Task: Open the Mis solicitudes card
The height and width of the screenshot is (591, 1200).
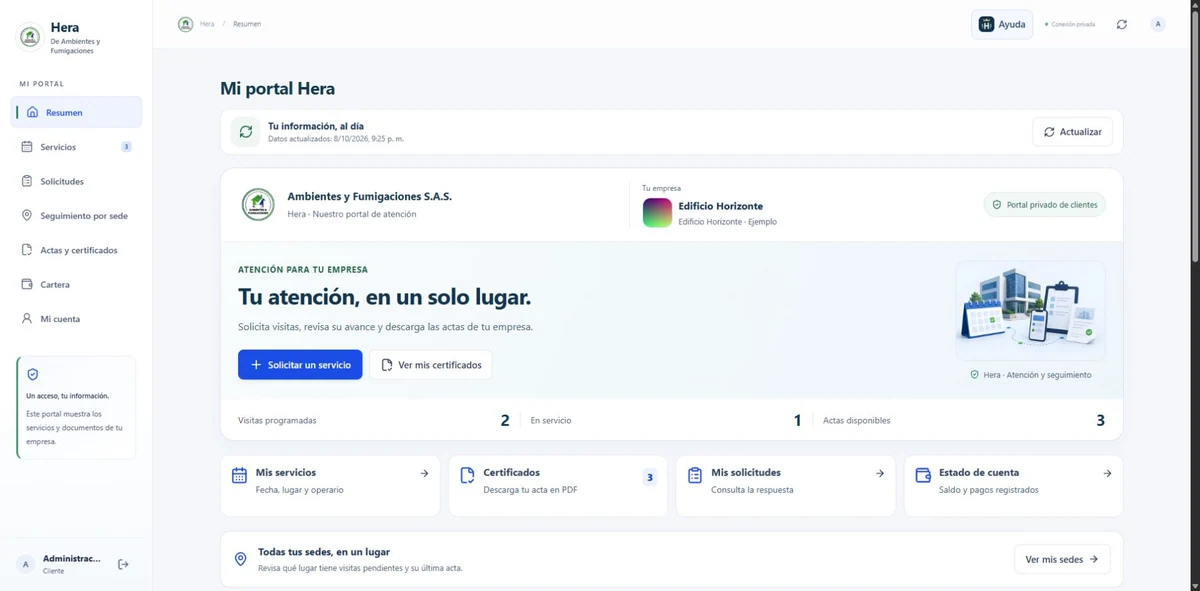Action: tap(786, 486)
